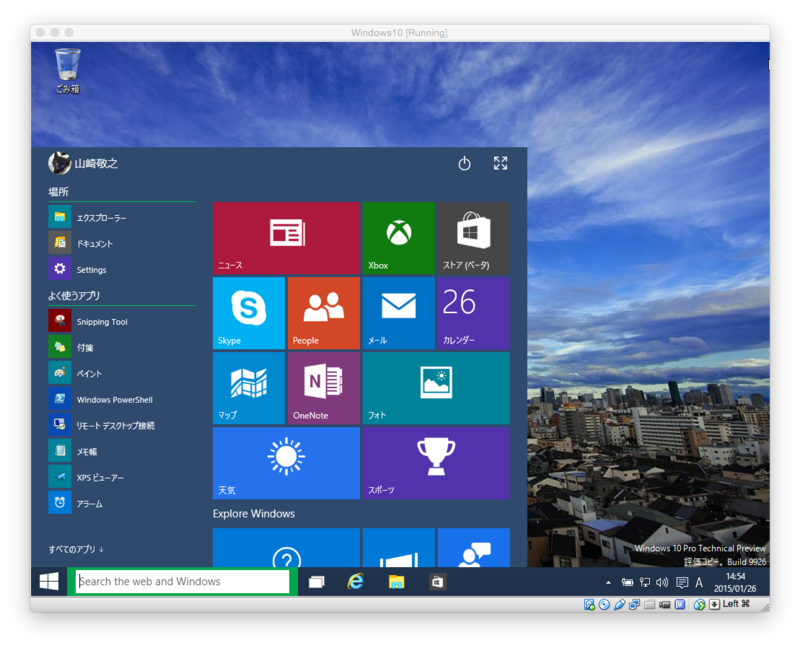Click the VirtualBox optical disk status icon
The height and width of the screenshot is (648, 800).
coord(604,605)
